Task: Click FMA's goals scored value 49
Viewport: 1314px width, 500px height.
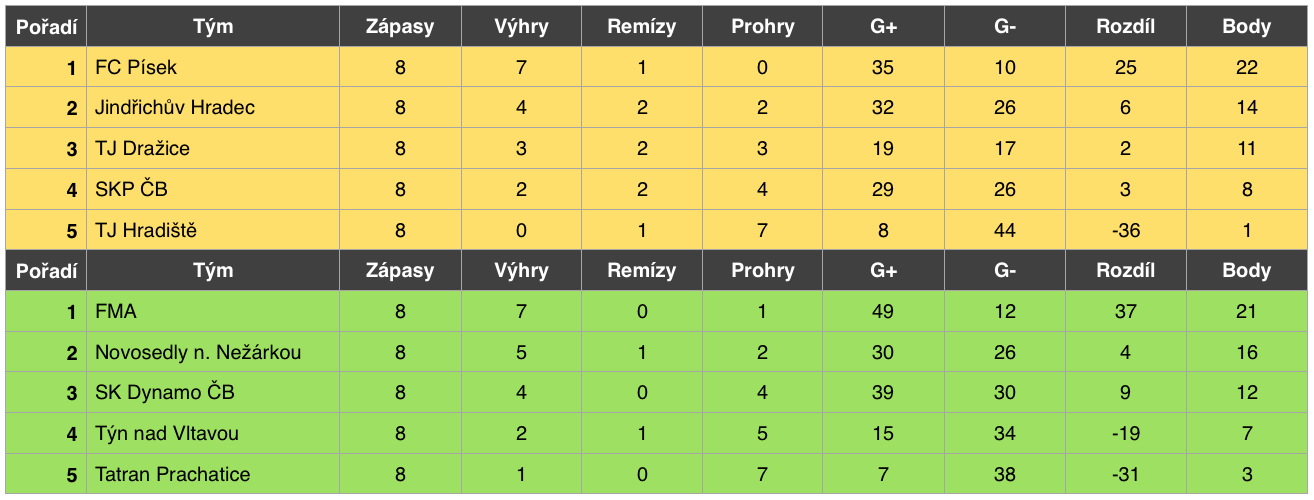Action: point(883,312)
